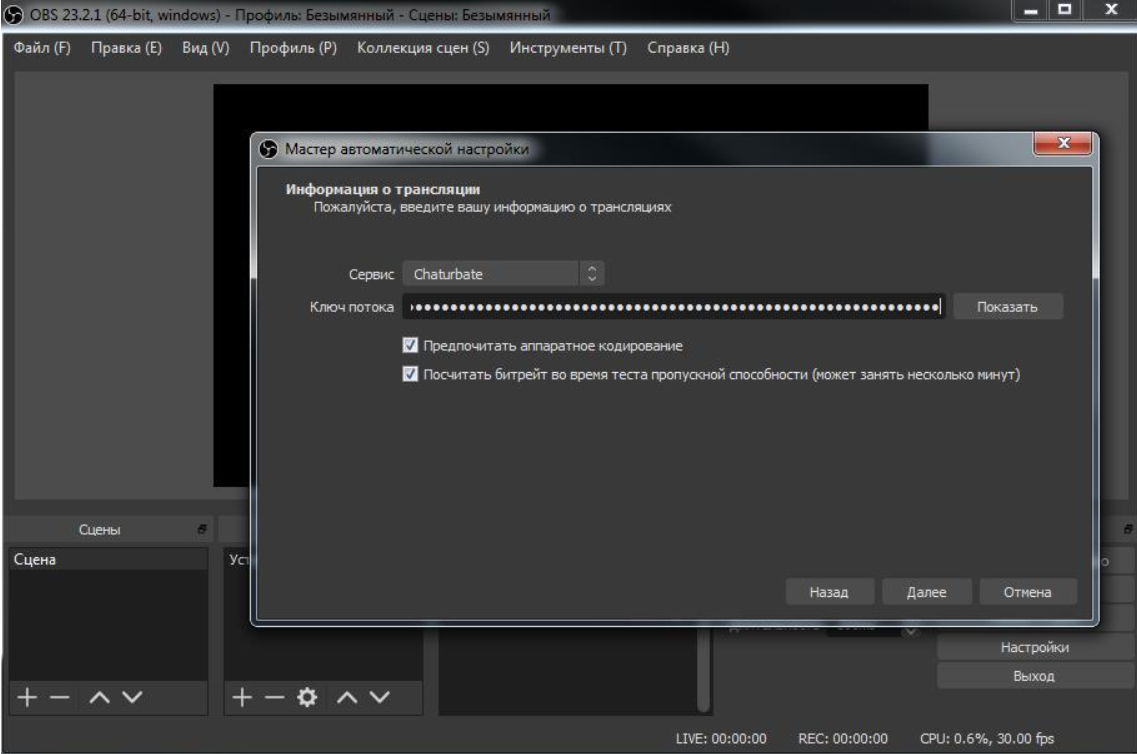Open the Файл menu

pyautogui.click(x=42, y=48)
